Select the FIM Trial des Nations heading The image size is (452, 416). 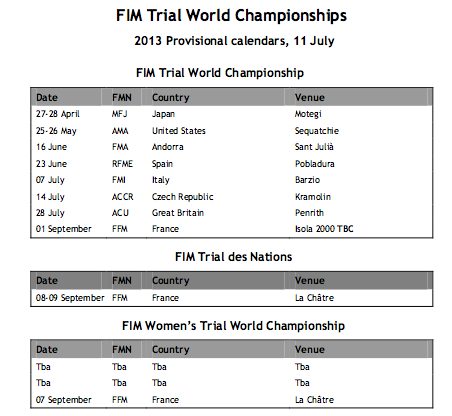click(234, 257)
